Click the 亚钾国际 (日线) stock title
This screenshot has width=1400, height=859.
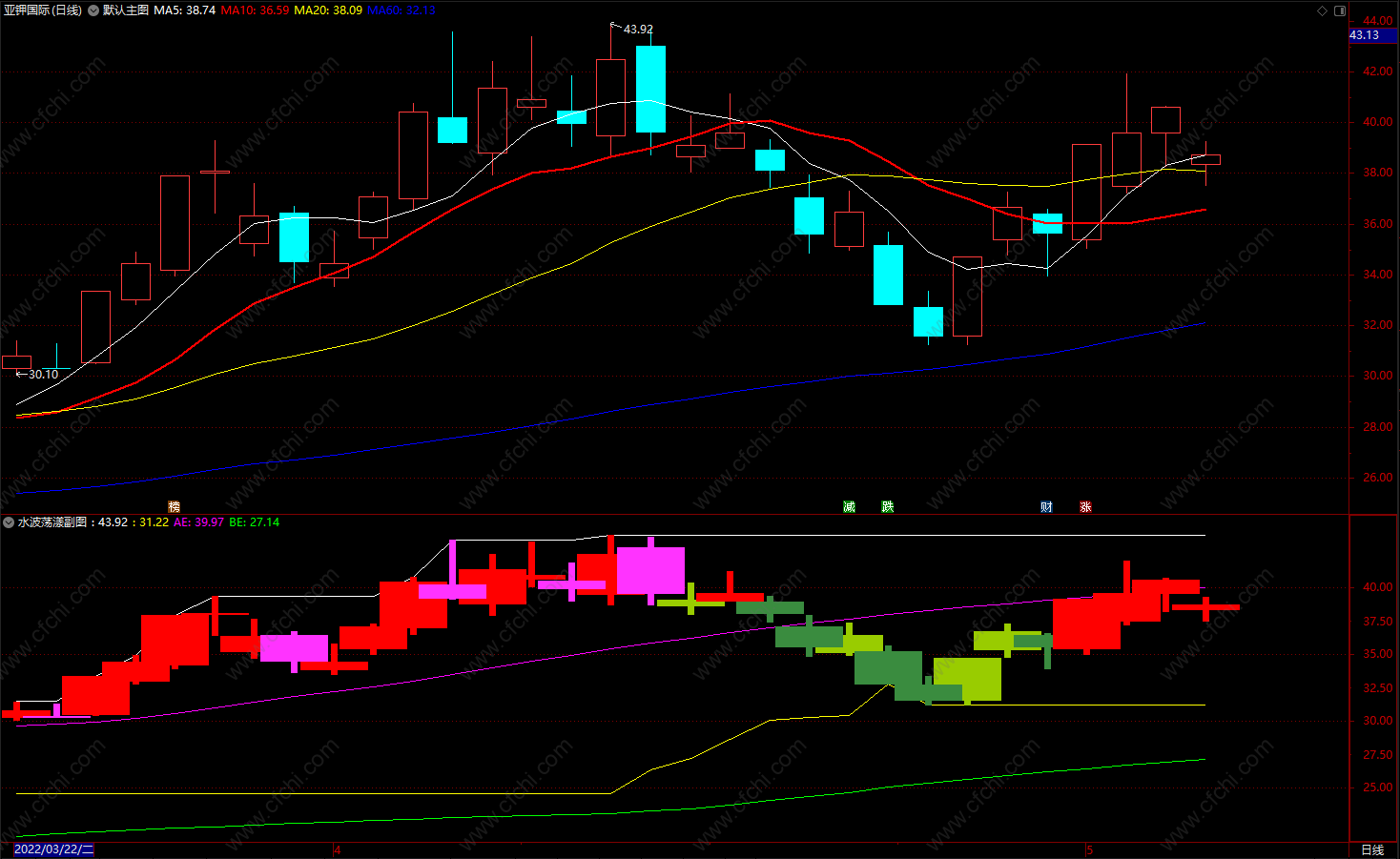click(43, 10)
